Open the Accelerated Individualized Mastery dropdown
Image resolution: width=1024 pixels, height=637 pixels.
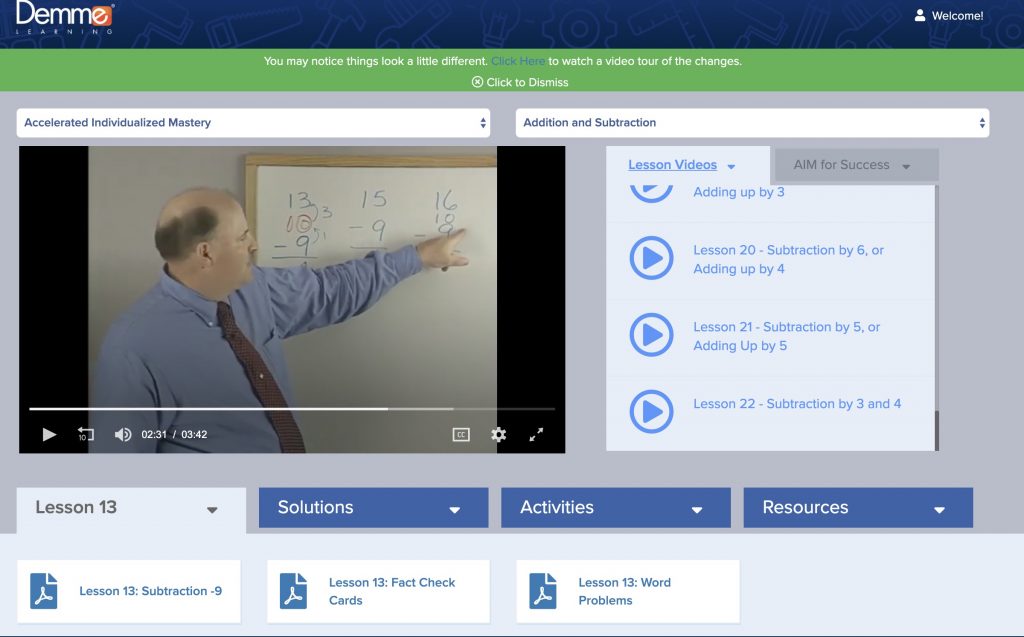(253, 122)
